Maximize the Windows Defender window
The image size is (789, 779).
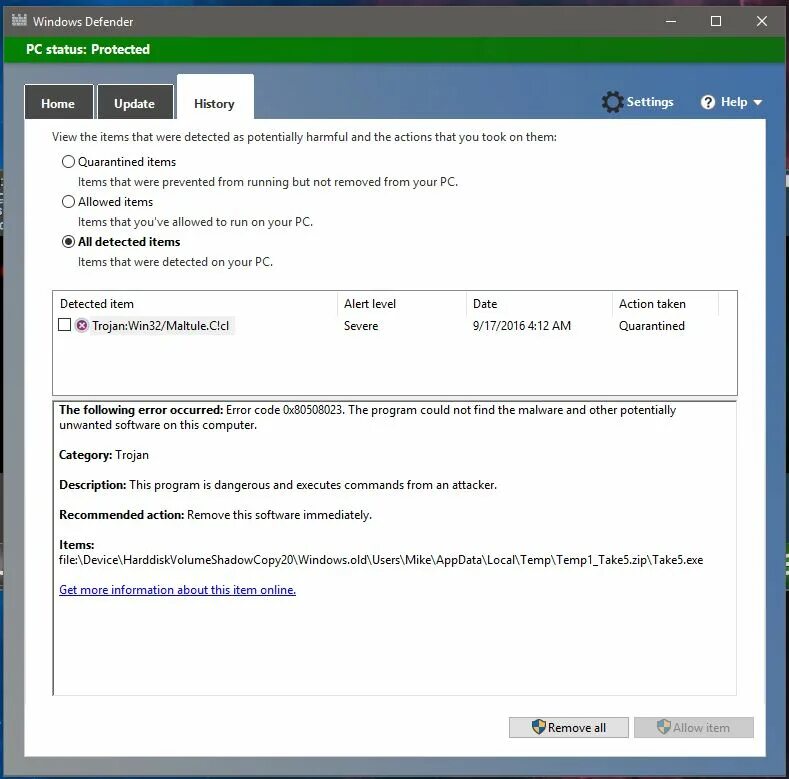click(x=716, y=21)
